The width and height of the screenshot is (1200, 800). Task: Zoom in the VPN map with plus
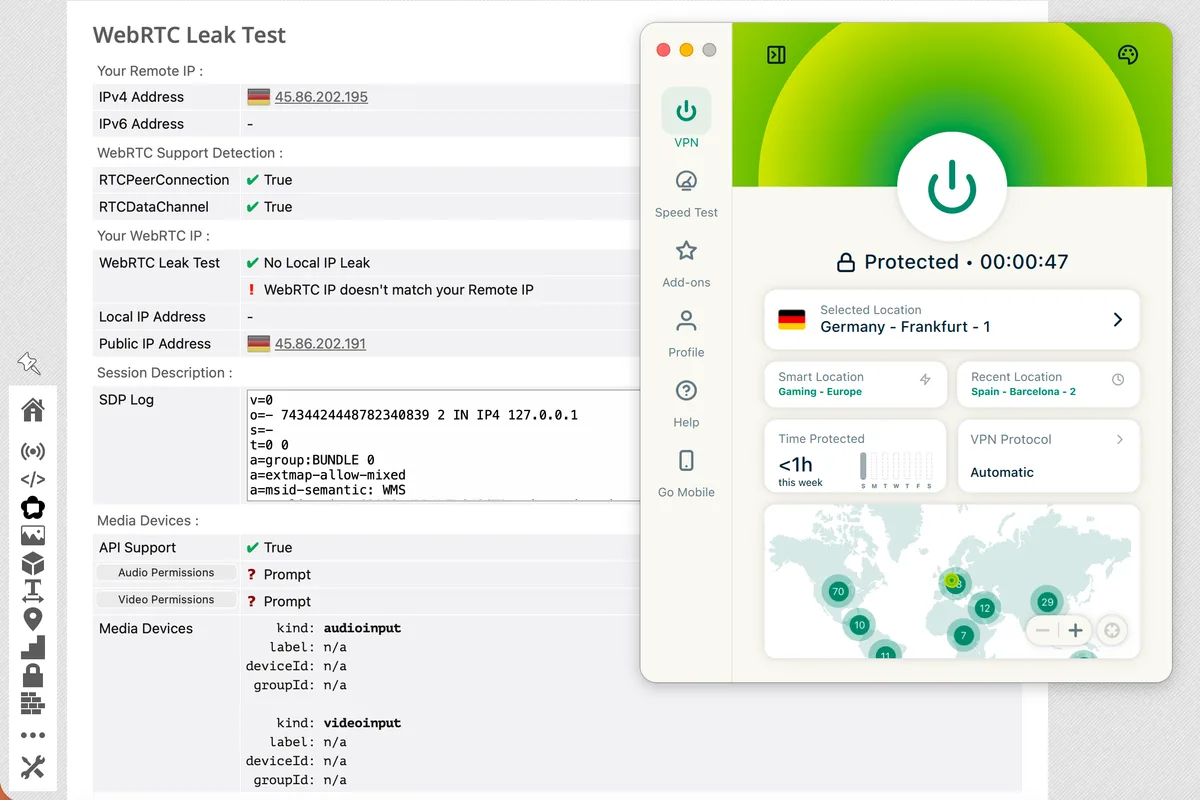[x=1075, y=631]
